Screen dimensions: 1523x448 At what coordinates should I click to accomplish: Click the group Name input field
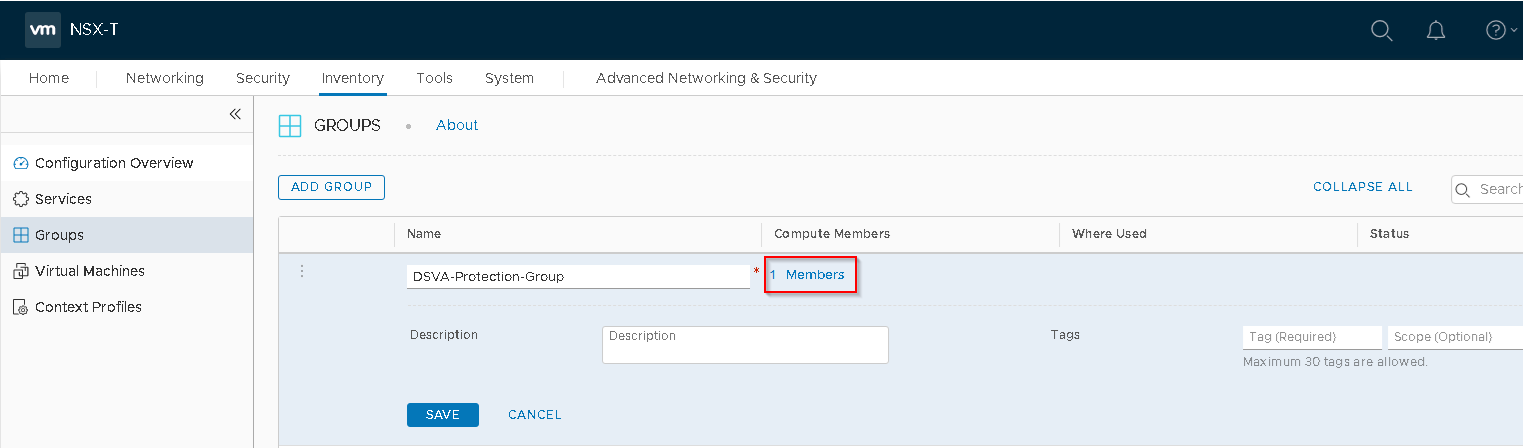pyautogui.click(x=577, y=276)
